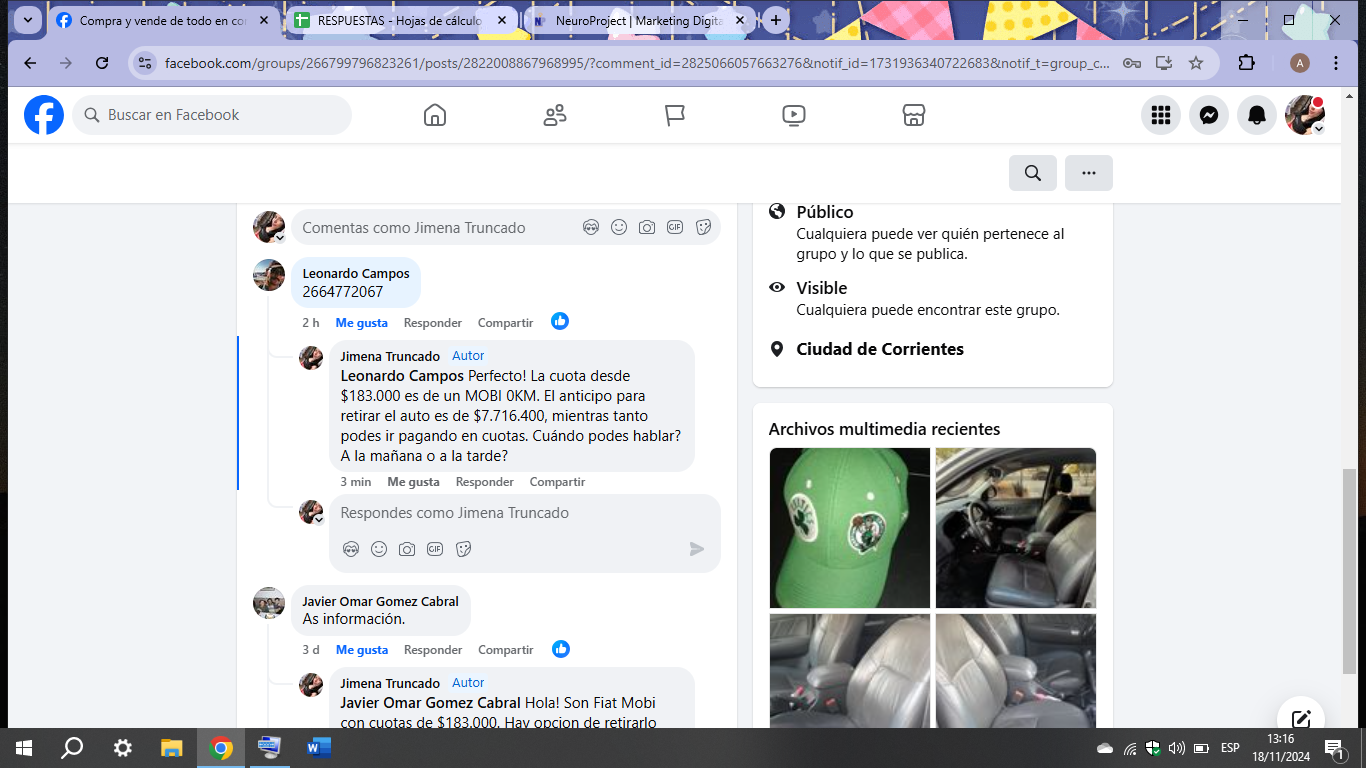The width and height of the screenshot is (1366, 768).
Task: Send reply with the arrow icon
Action: (697, 549)
